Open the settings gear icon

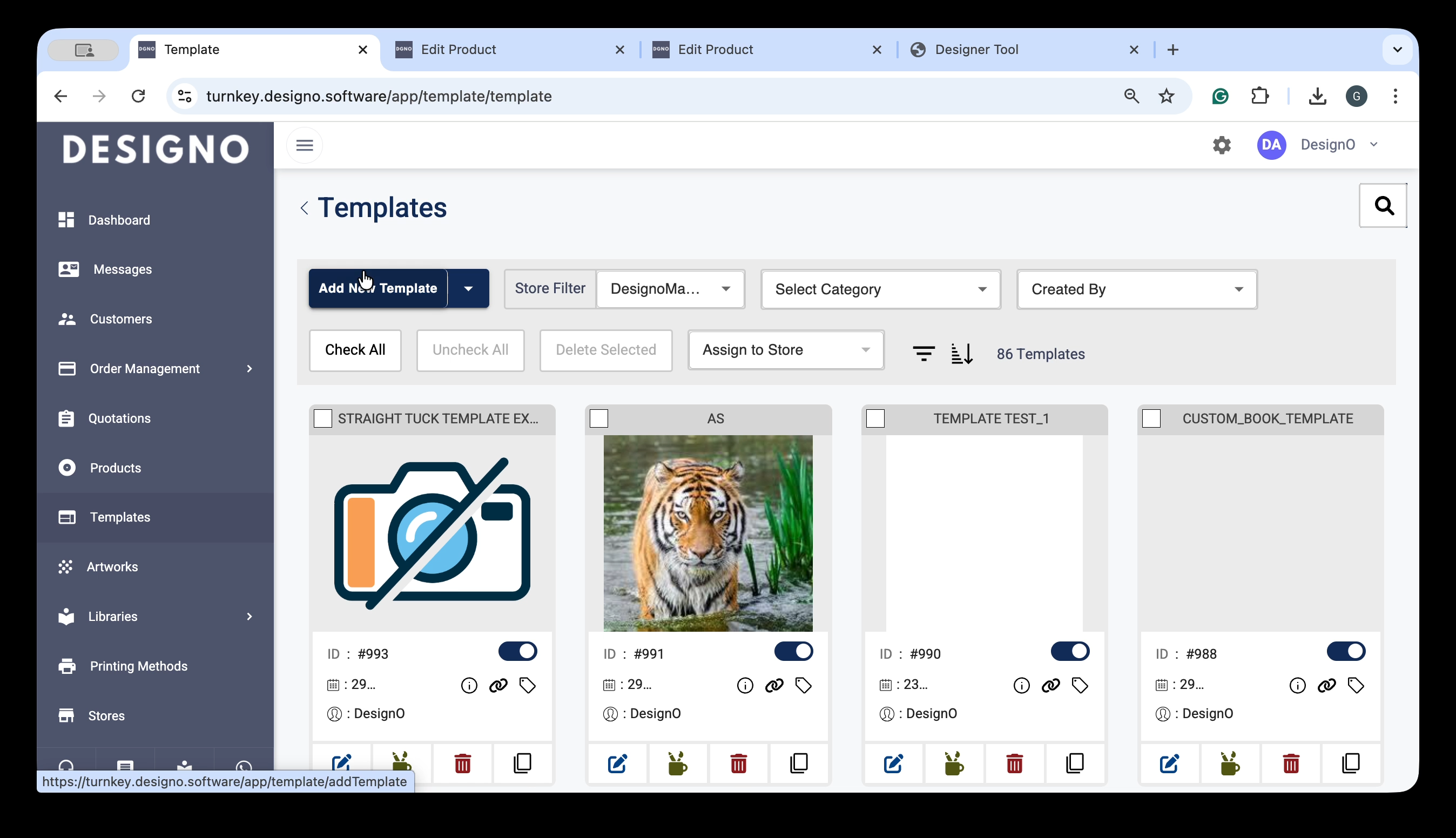pos(1221,145)
